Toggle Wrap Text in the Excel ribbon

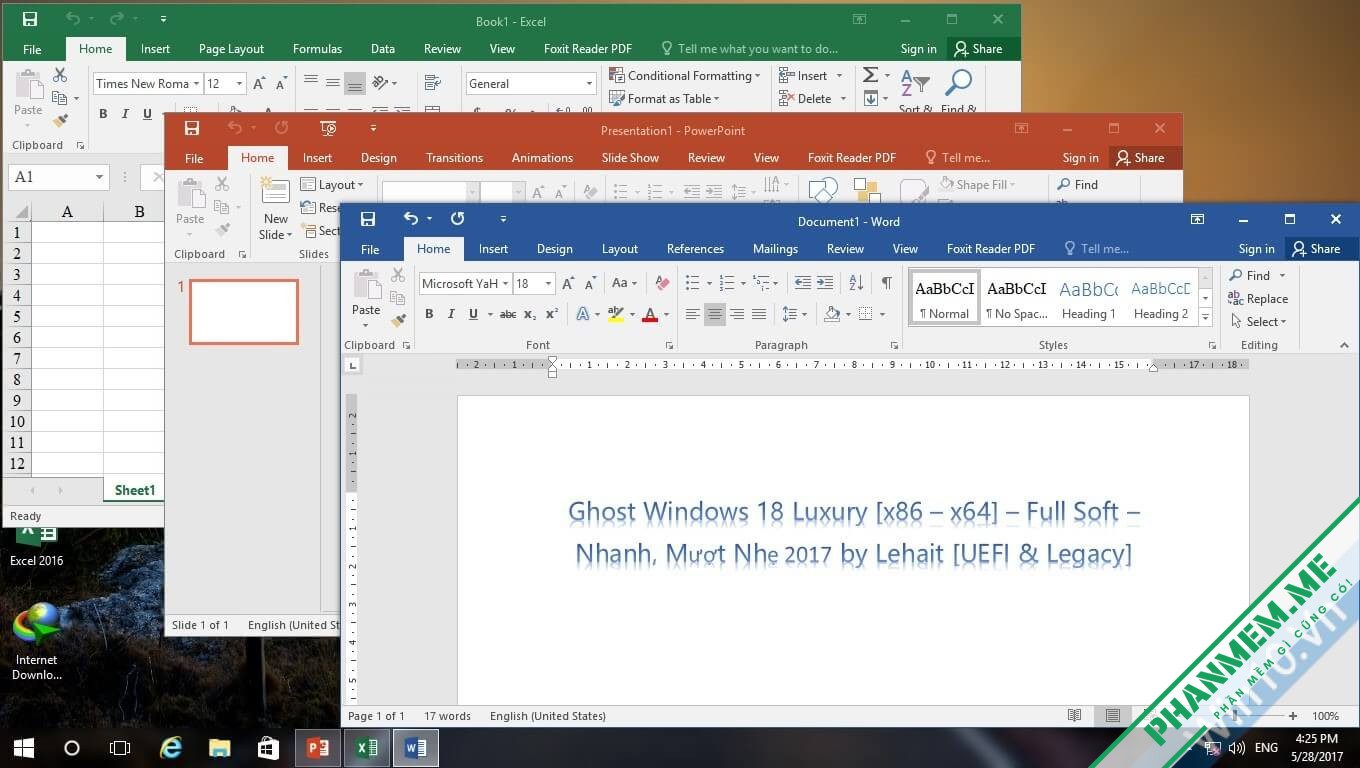[x=432, y=83]
